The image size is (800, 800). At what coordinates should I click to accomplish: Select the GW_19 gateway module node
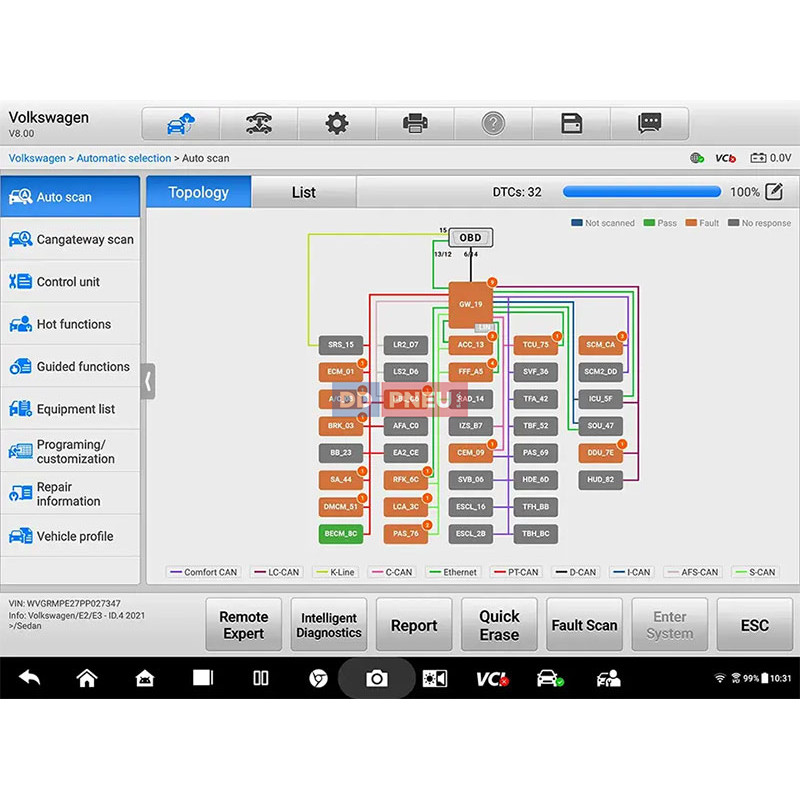[470, 304]
